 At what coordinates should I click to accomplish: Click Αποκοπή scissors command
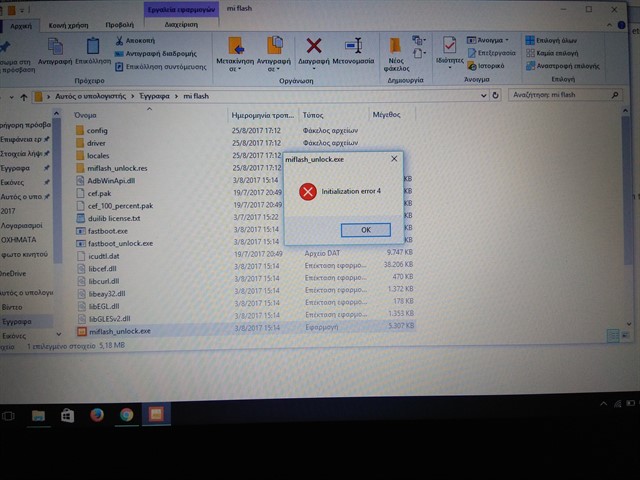pyautogui.click(x=135, y=40)
